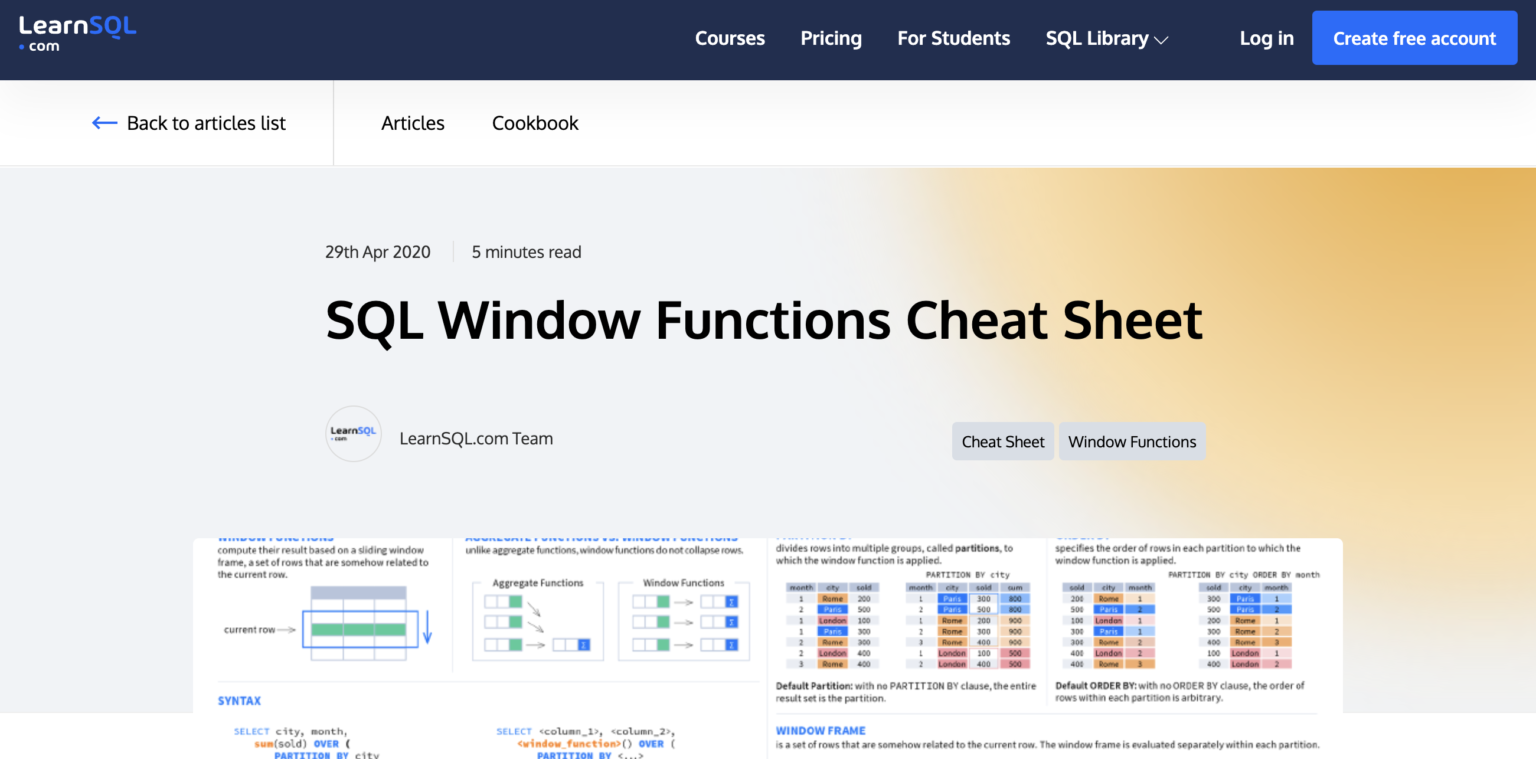Open the LearnSQL.com Team author page
The height and width of the screenshot is (759, 1536).
pyautogui.click(x=476, y=438)
